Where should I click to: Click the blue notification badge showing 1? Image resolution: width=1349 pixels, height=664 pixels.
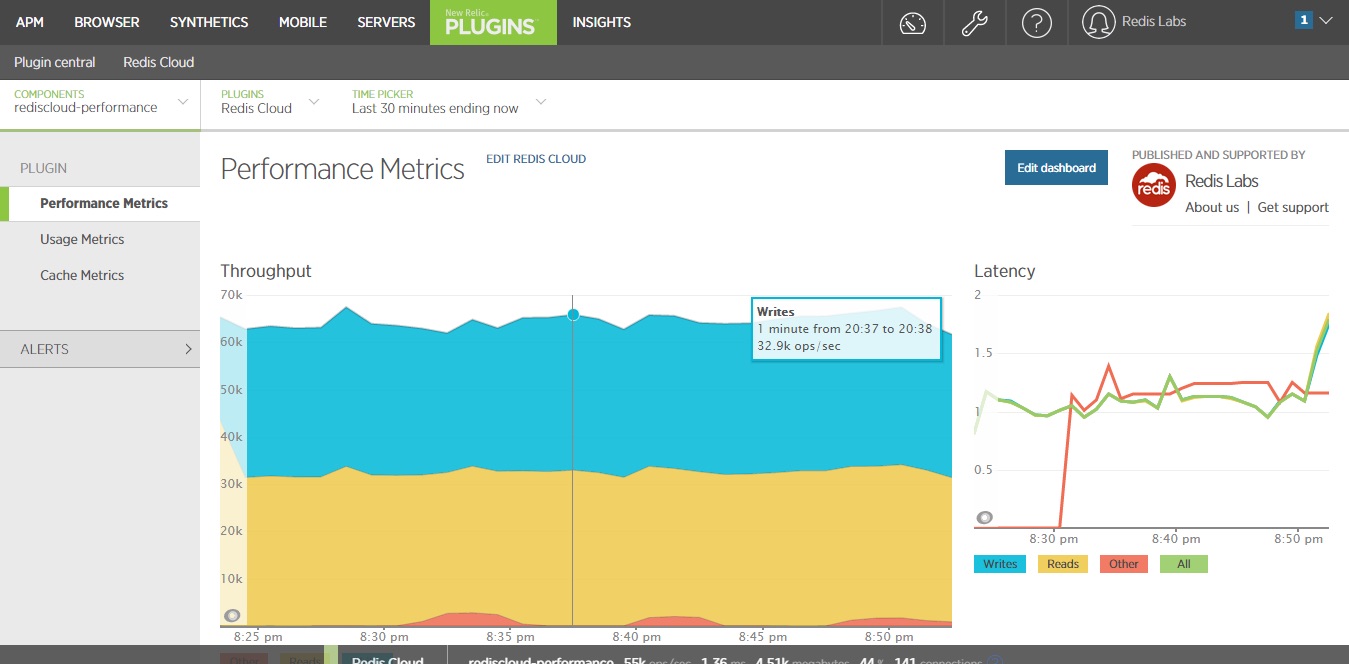click(x=1303, y=20)
